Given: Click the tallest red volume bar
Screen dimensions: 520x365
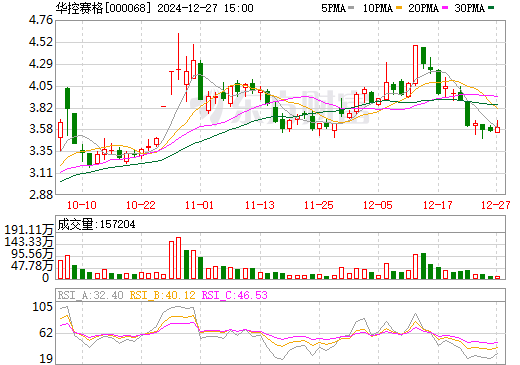Looking at the screenshot, I should (178, 258).
